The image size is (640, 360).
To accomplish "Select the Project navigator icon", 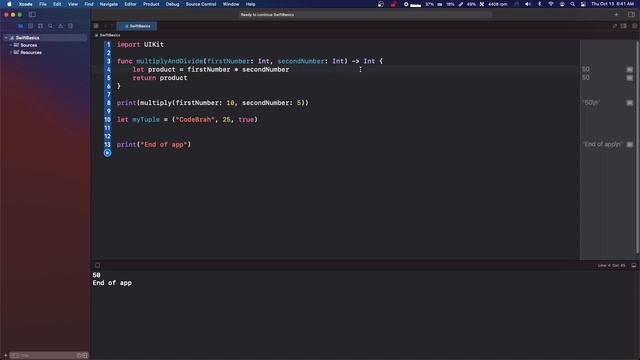I will 20,26.
